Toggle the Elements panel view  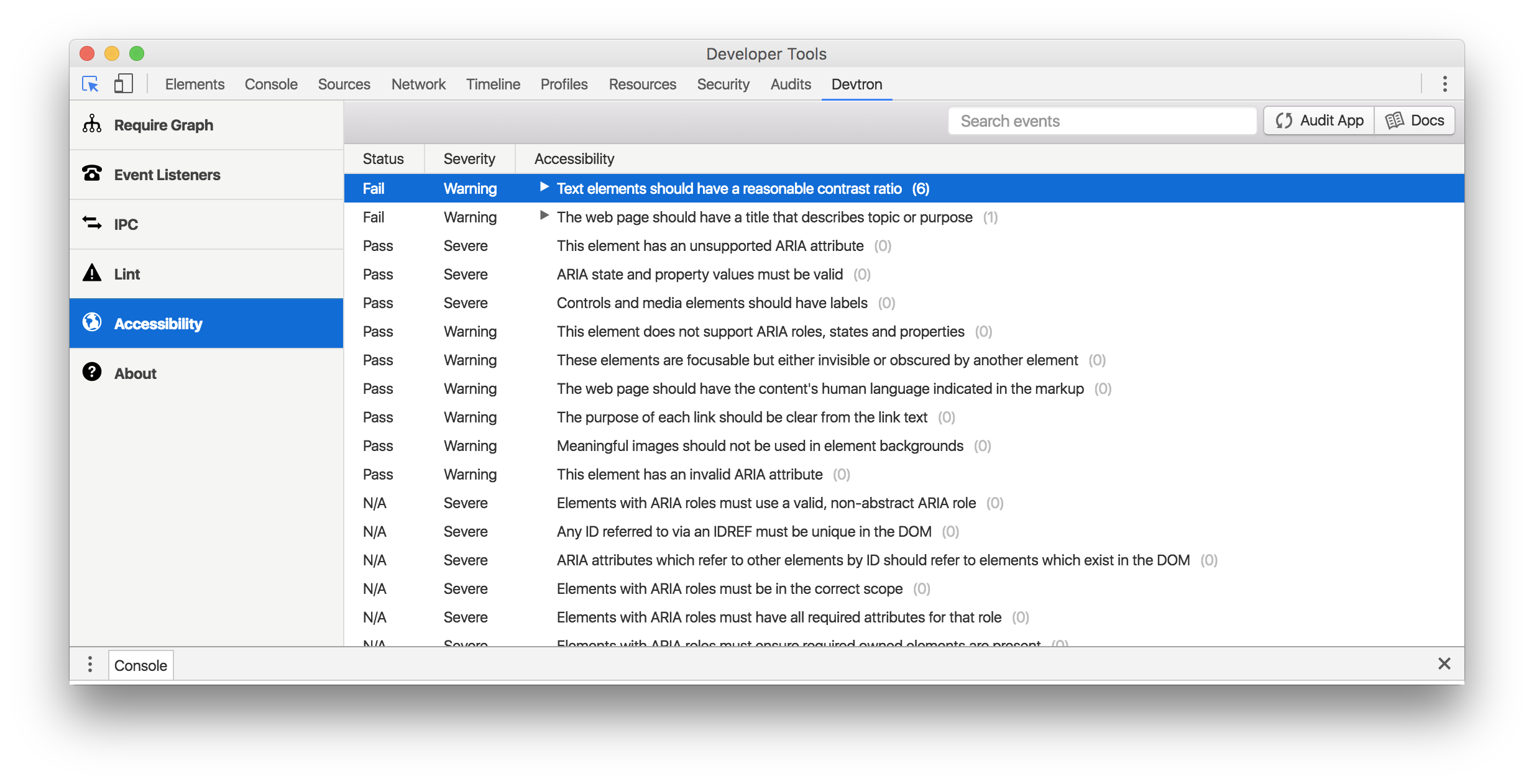195,84
